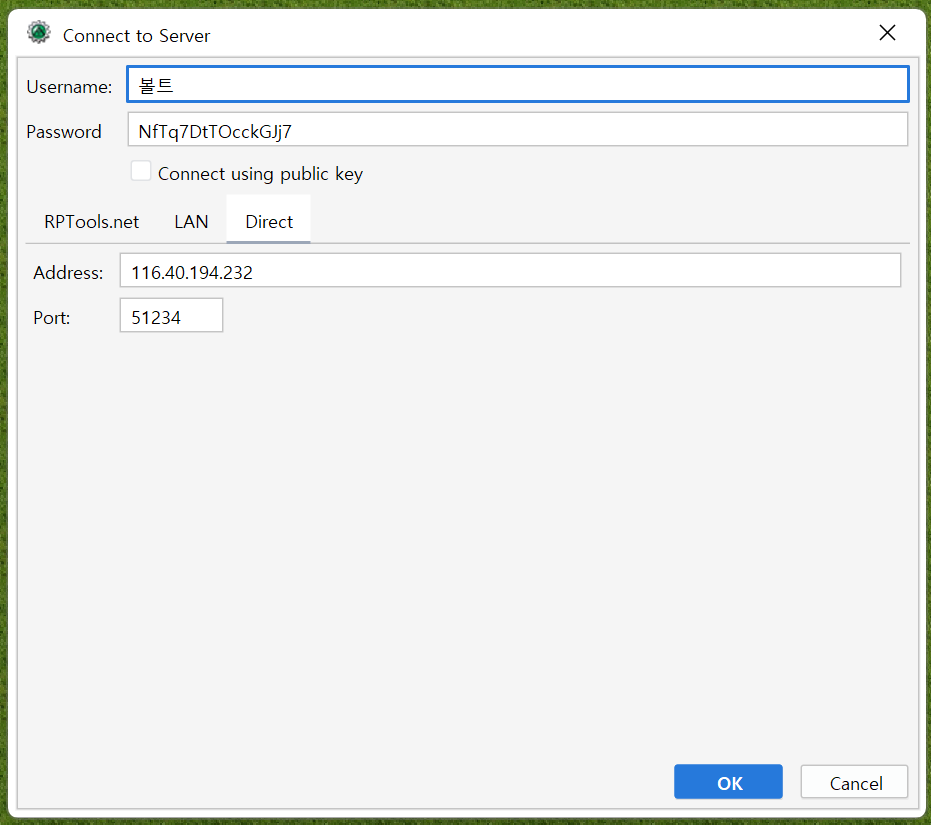Image resolution: width=931 pixels, height=825 pixels.
Task: Cancel the server connection dialog
Action: click(x=854, y=782)
